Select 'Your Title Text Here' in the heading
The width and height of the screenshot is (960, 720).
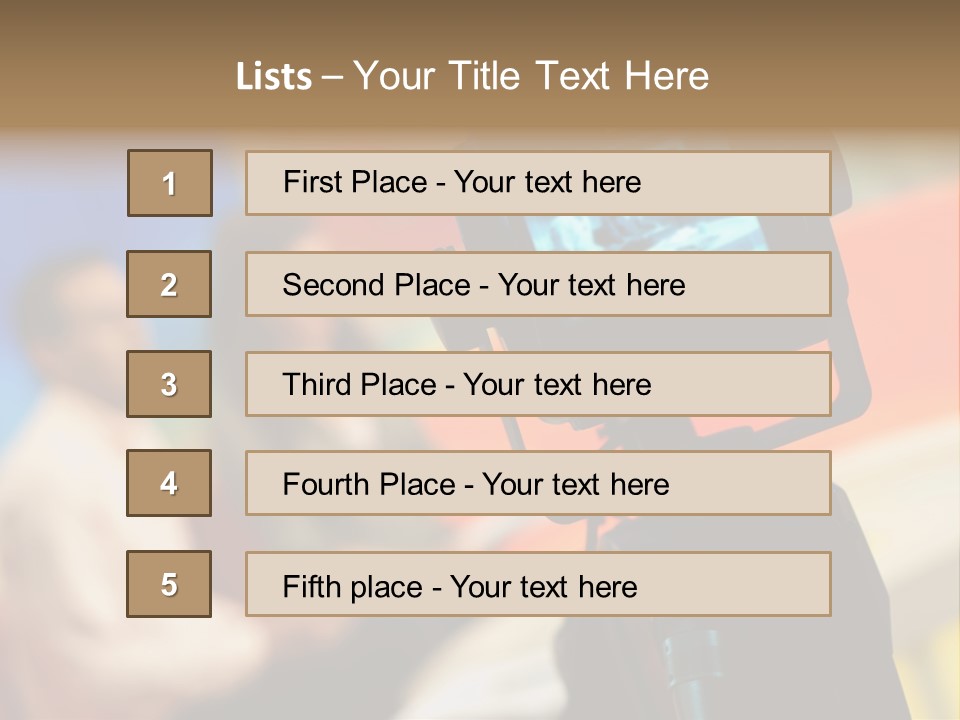coord(531,76)
